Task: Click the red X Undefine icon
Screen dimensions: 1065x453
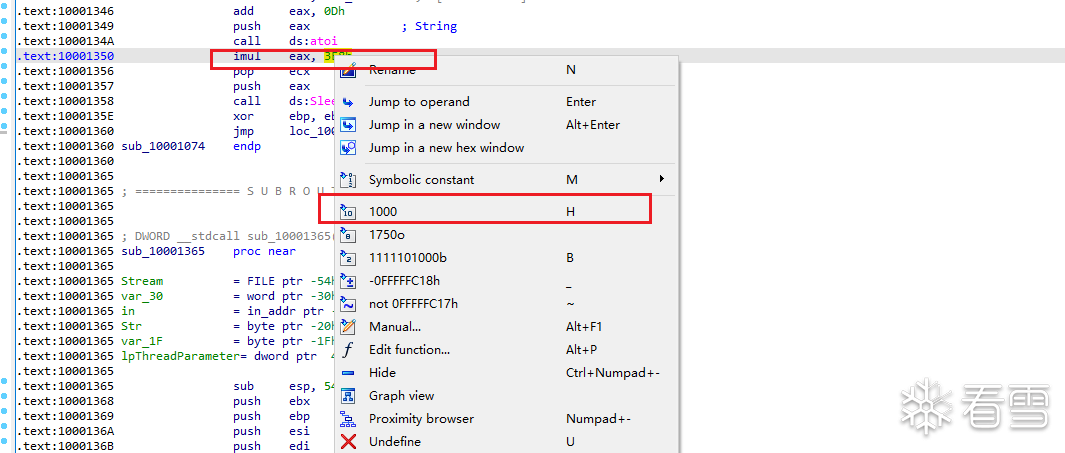Action: [x=348, y=442]
